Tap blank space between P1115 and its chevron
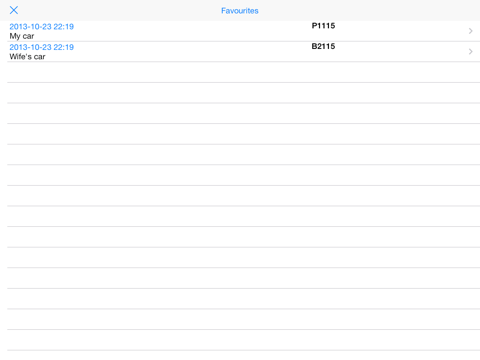 tap(400, 31)
